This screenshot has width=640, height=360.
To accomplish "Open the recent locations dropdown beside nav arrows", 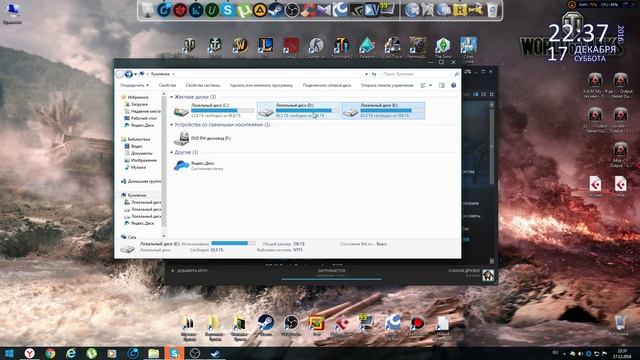I will (x=135, y=74).
